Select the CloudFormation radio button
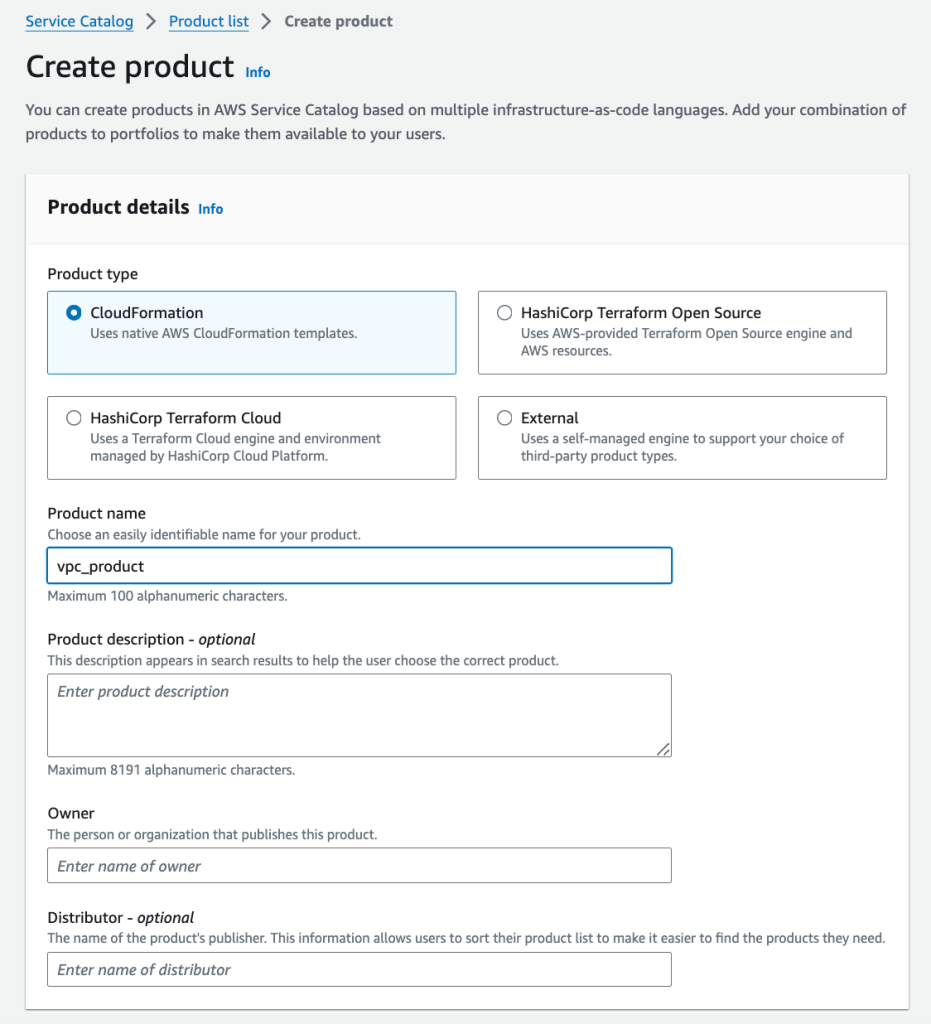Screen dimensions: 931x1024 (73, 312)
